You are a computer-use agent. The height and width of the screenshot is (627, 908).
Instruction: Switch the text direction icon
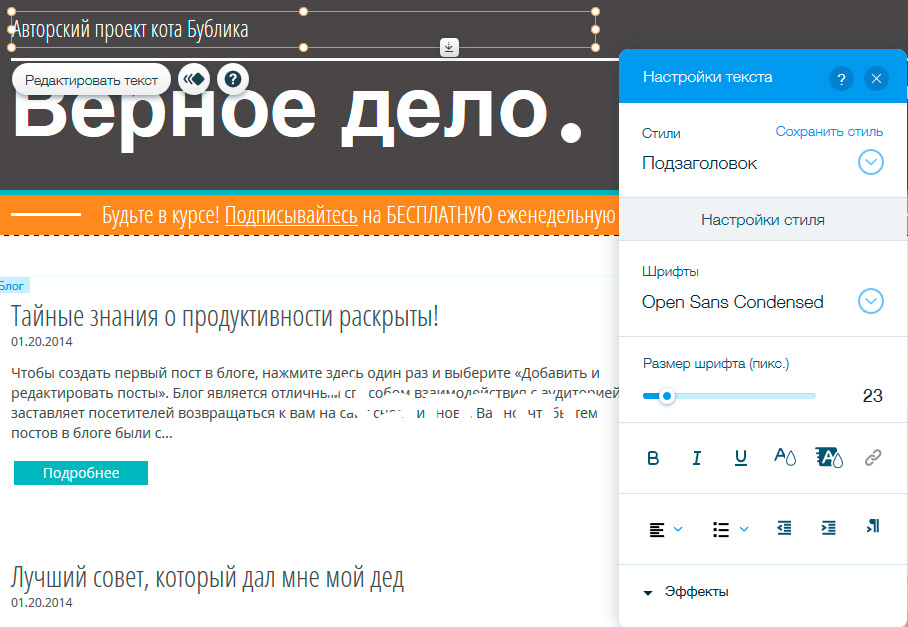coord(872,528)
